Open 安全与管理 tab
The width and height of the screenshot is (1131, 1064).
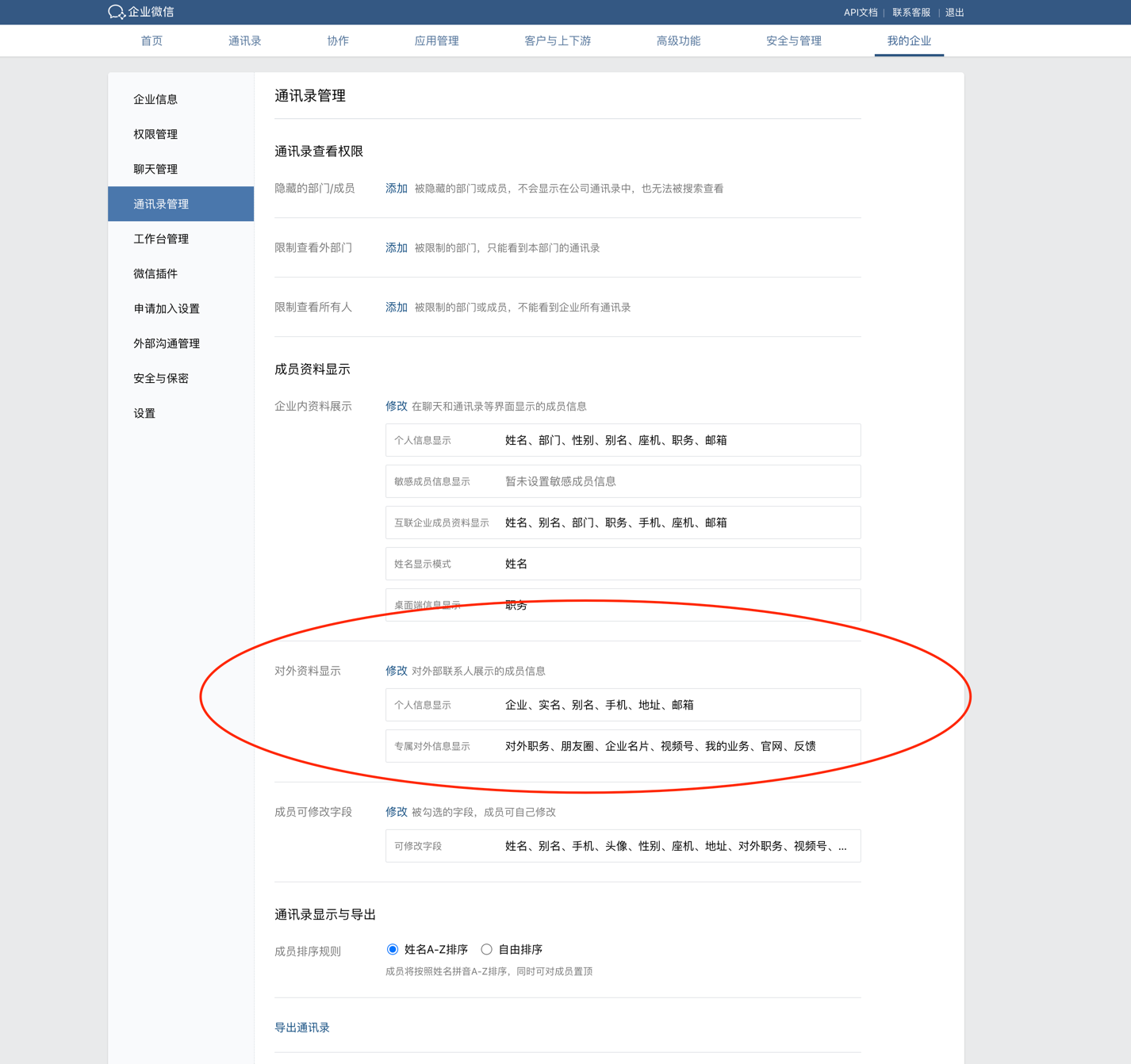click(794, 40)
